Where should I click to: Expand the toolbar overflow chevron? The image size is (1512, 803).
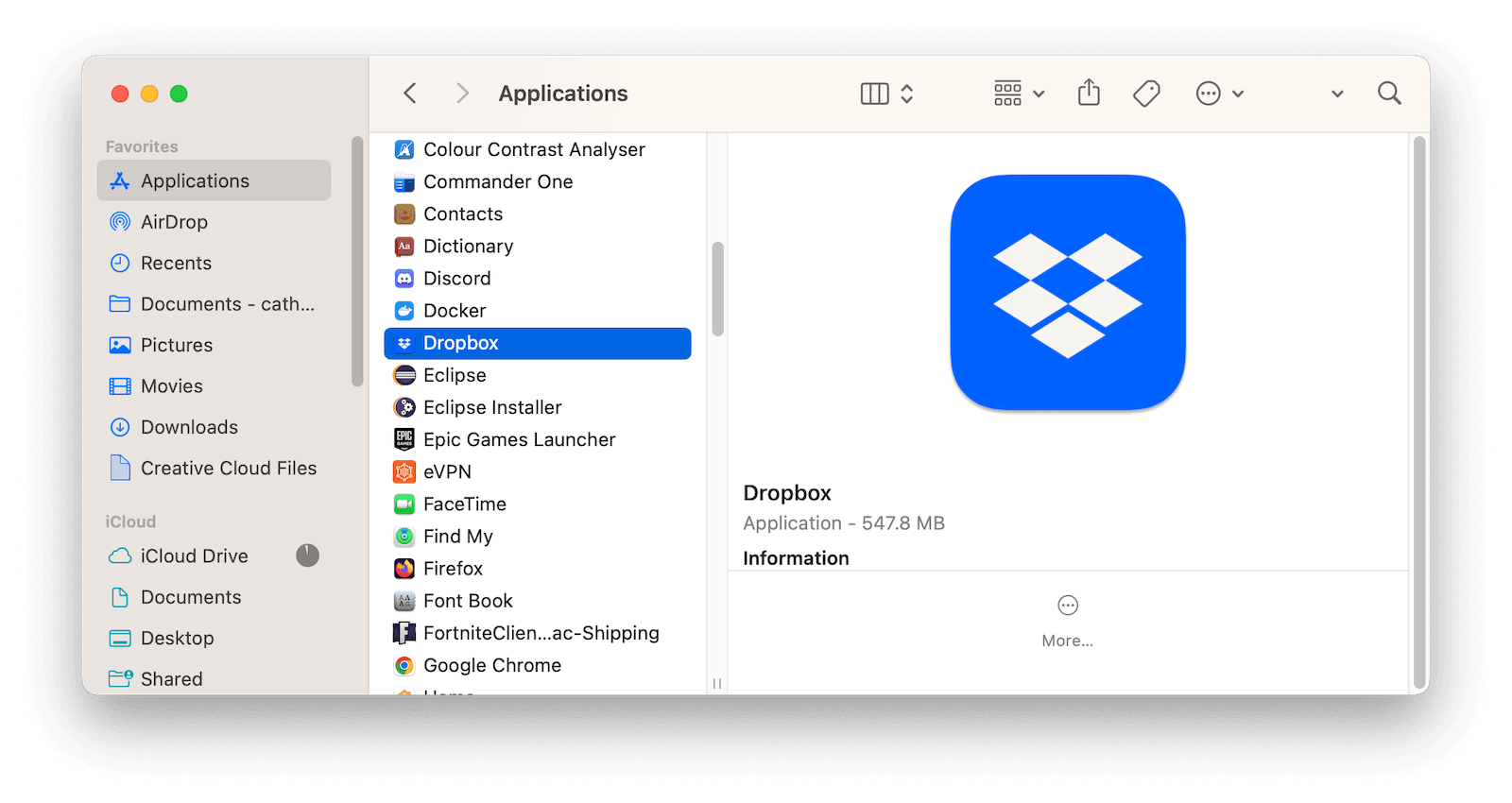click(1337, 94)
